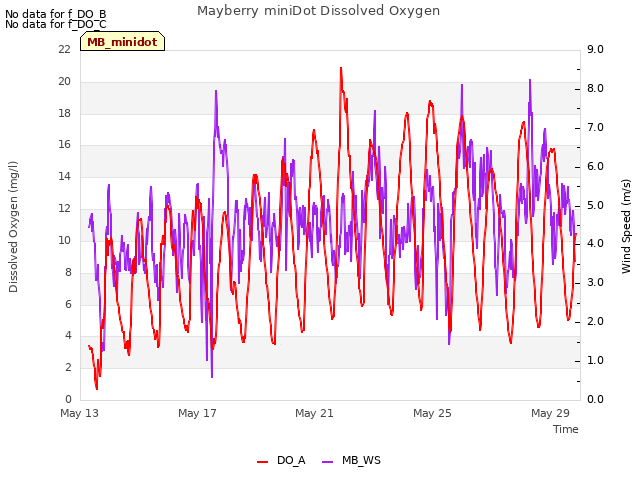Click the 4.0 value on the wind axis

pyautogui.click(x=595, y=243)
